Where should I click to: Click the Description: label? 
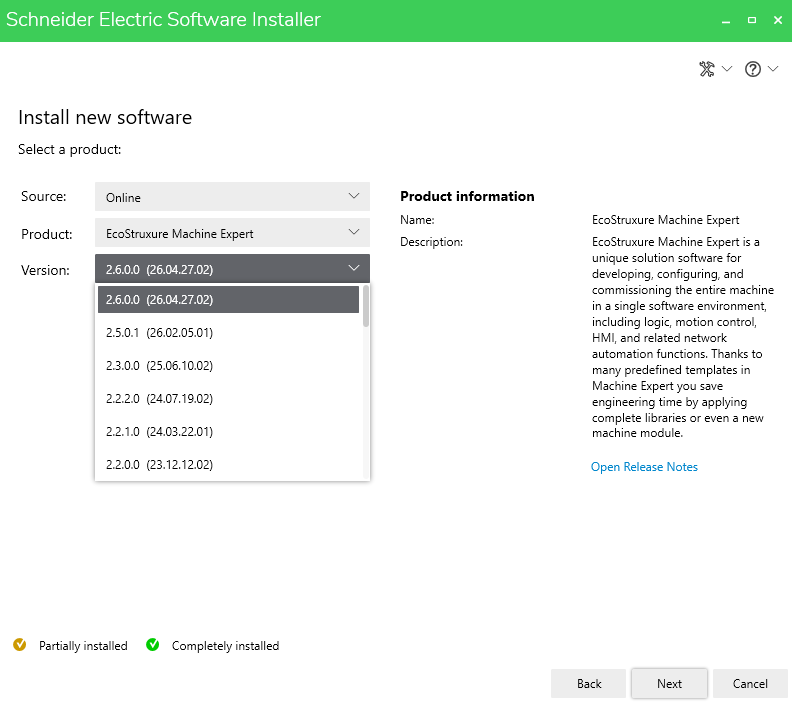tap(431, 242)
